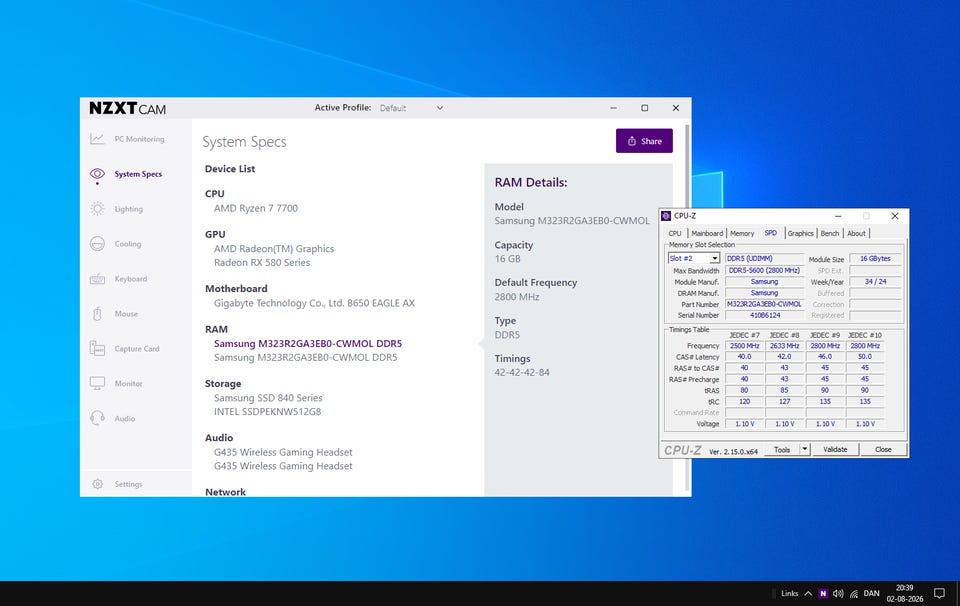Click the Validate button in CPU-Z
This screenshot has height=606, width=960.
[835, 449]
